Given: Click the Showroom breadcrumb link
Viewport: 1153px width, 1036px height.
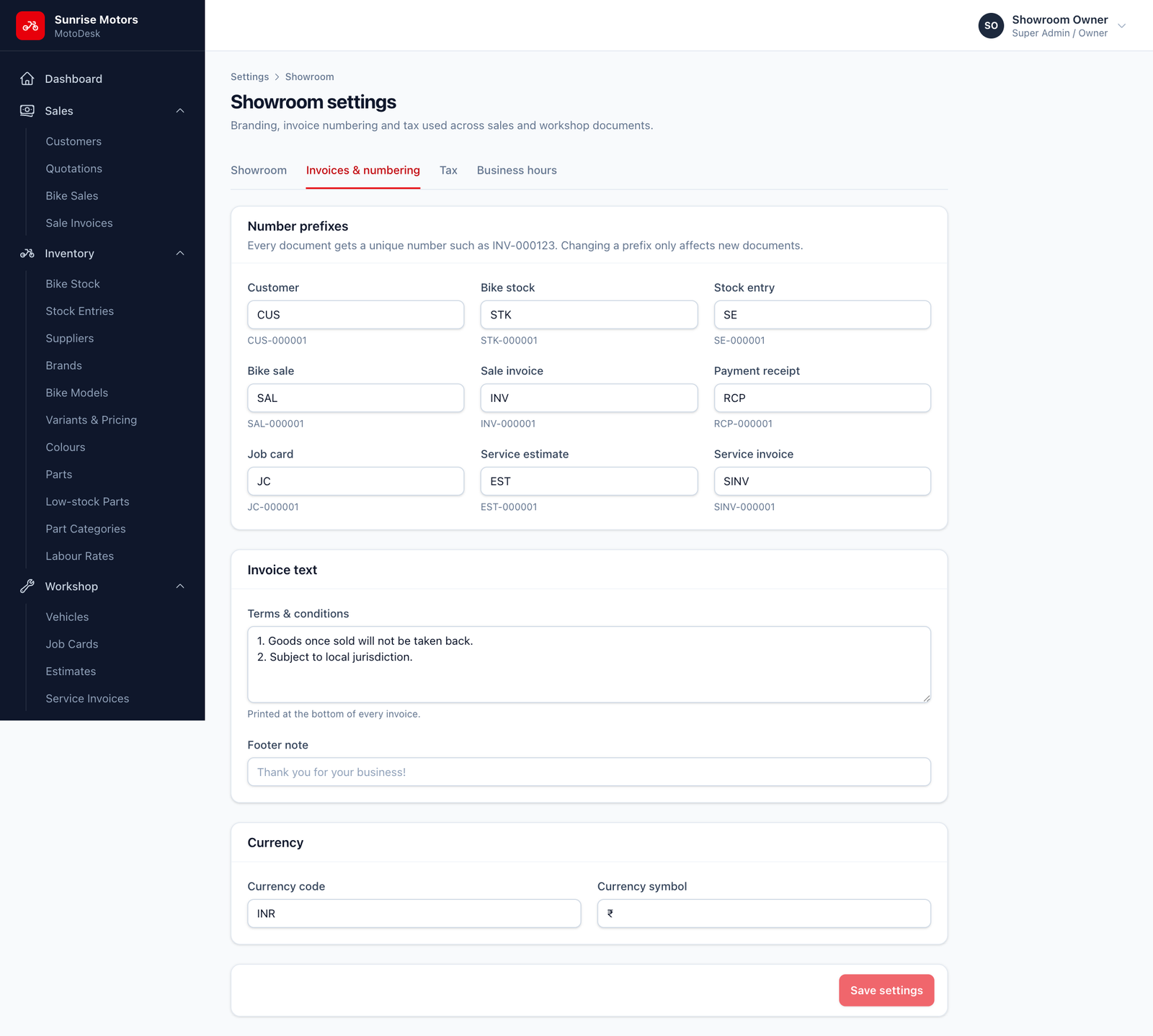Looking at the screenshot, I should click(309, 77).
